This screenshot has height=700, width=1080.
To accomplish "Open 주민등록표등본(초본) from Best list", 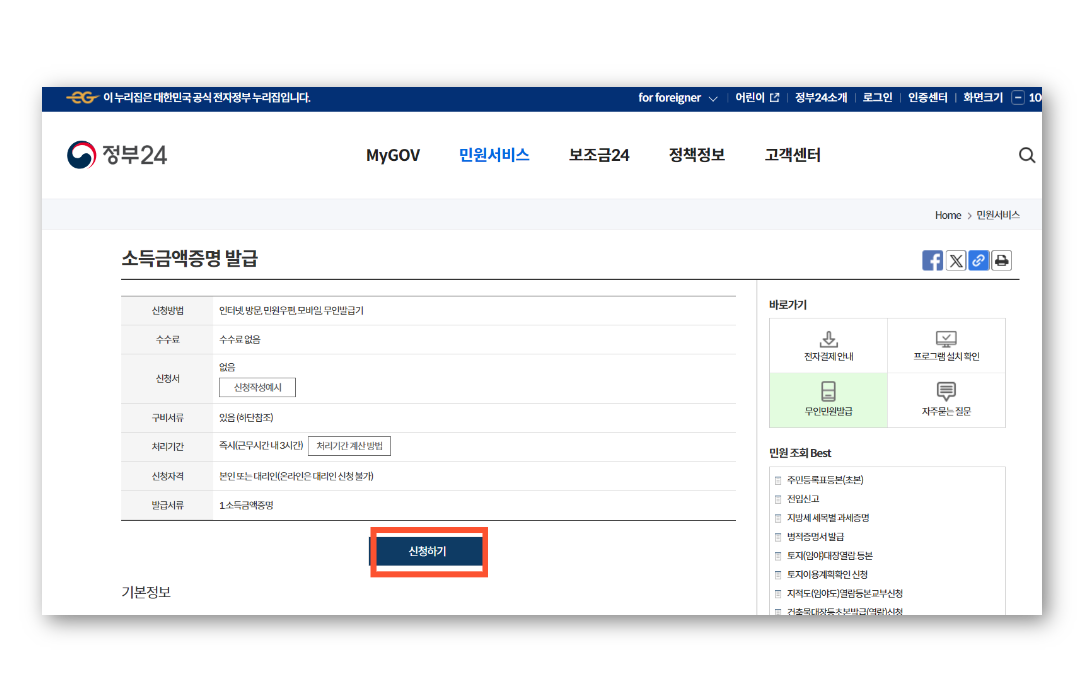I will [824, 480].
